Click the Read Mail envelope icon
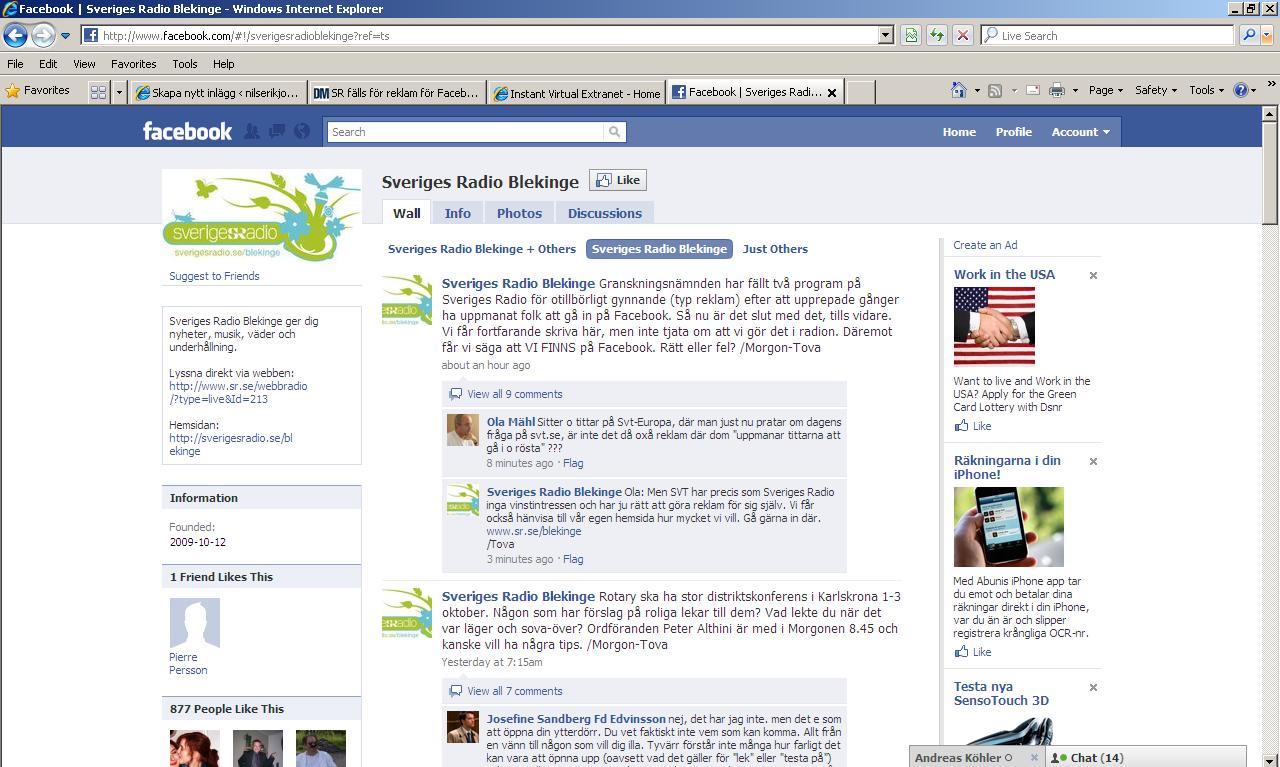Viewport: 1280px width, 767px height. pos(1033,90)
